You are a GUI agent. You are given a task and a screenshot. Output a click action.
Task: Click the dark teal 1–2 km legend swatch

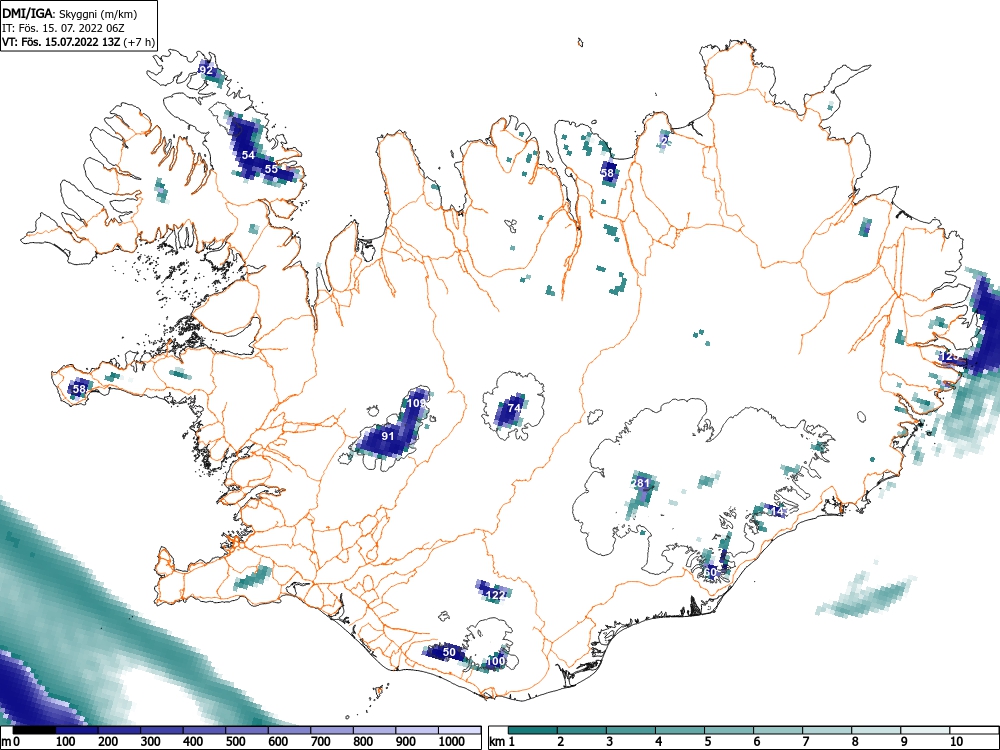533,730
